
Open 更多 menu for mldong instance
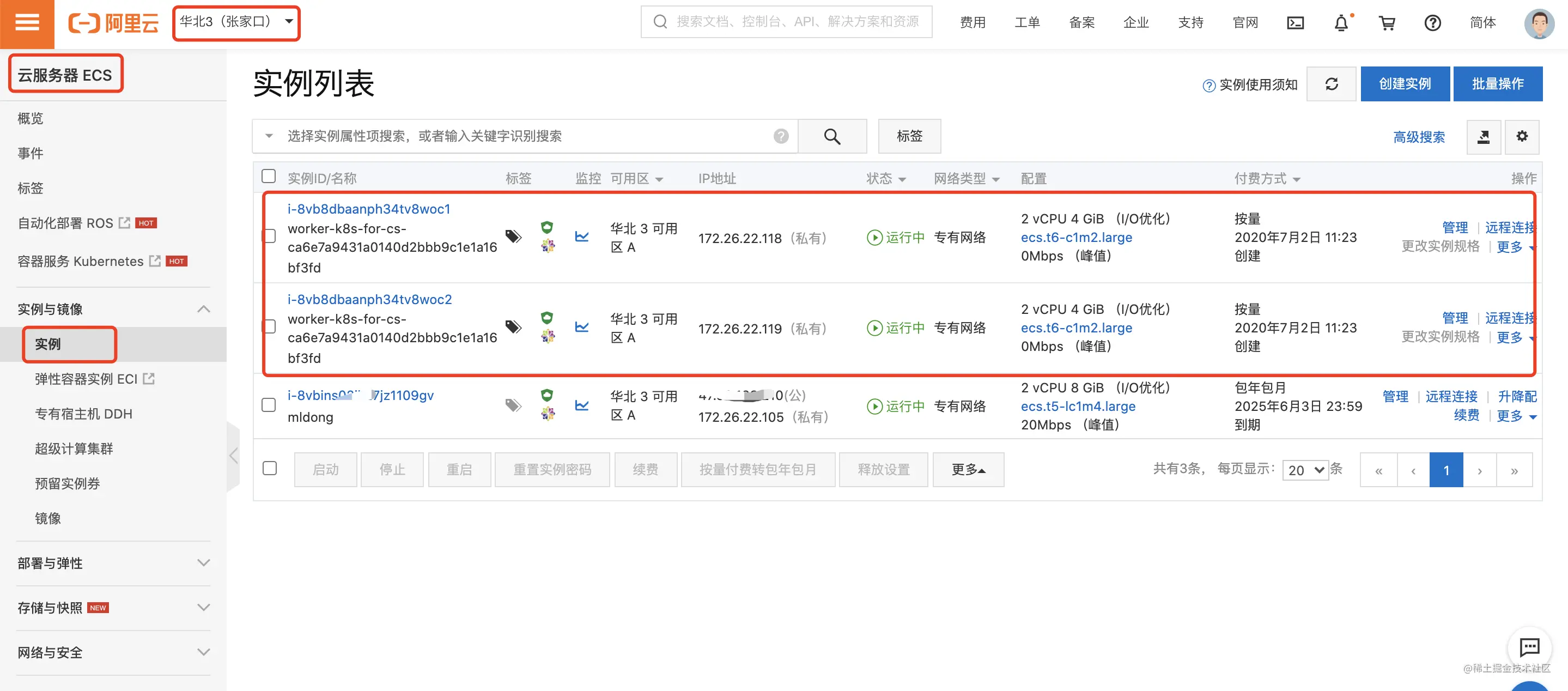point(1516,416)
